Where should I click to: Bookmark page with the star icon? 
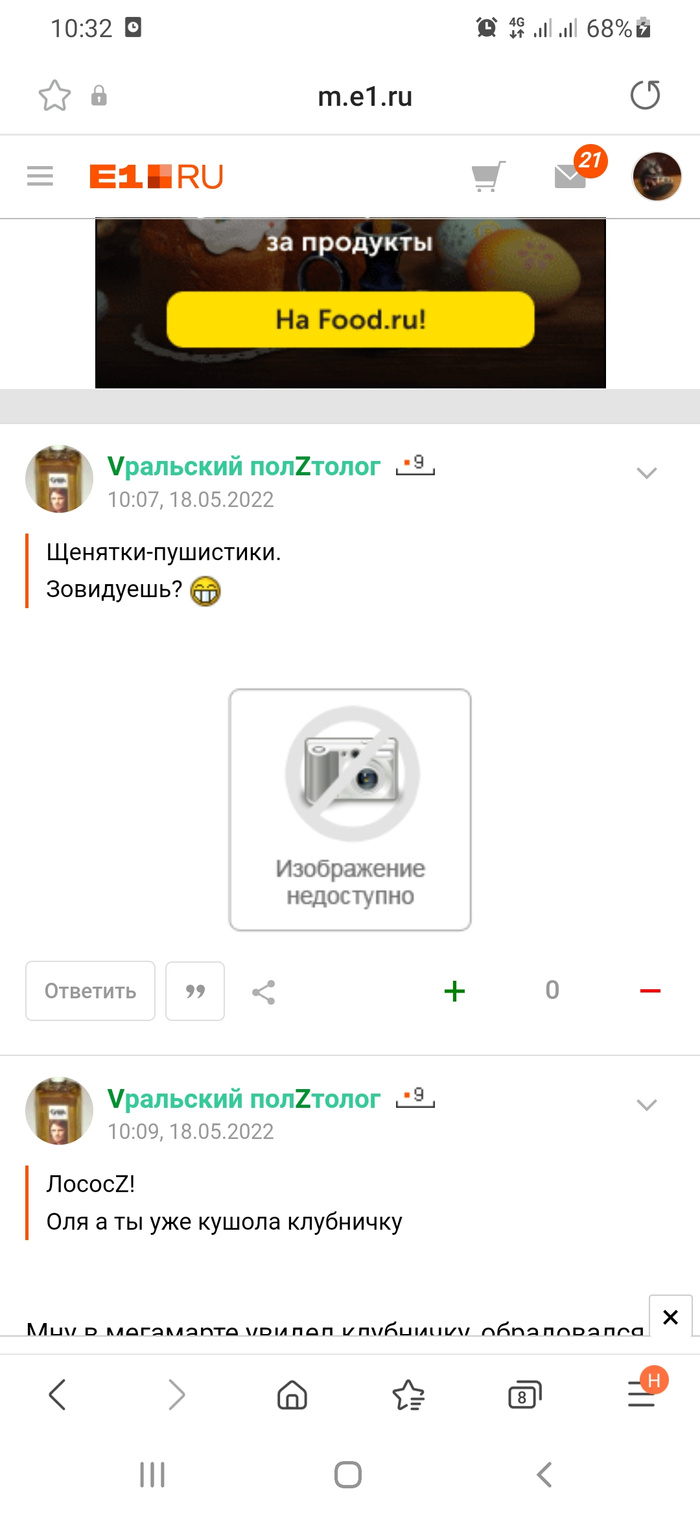(55, 96)
